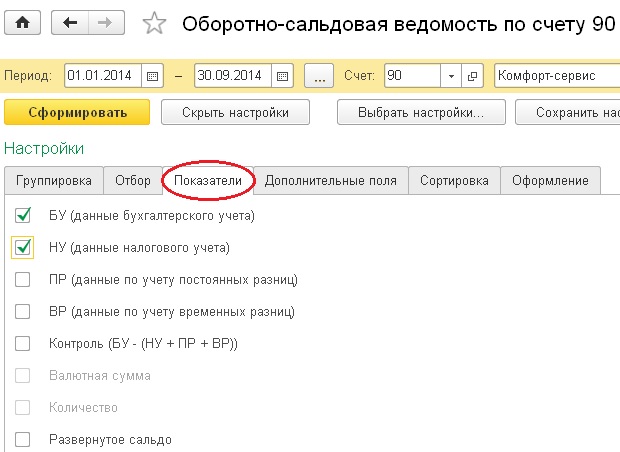Switch to the Сортировка tab

pyautogui.click(x=454, y=181)
